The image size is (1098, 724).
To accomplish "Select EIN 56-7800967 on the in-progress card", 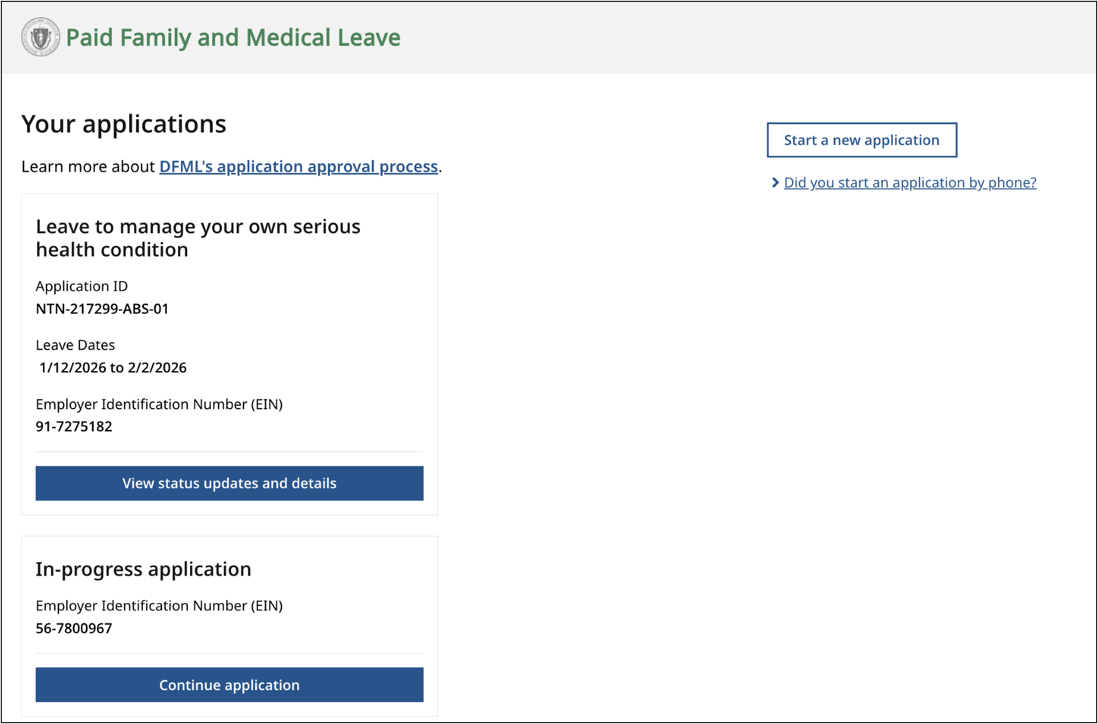I will coord(75,628).
